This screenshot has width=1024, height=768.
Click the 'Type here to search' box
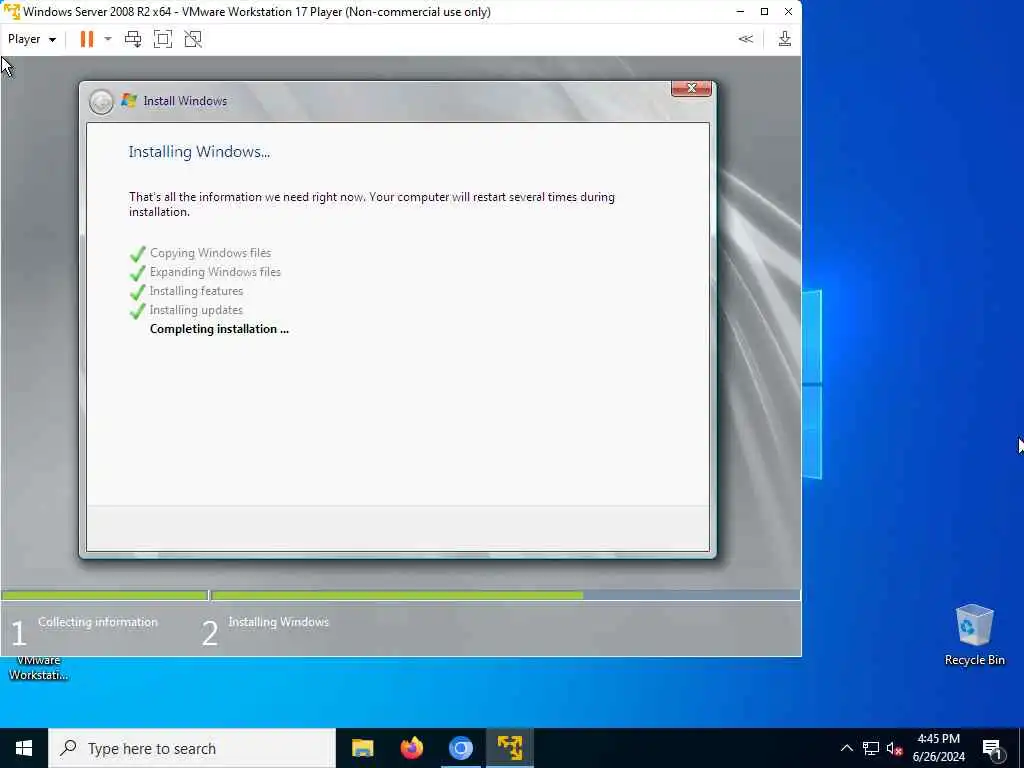pos(192,748)
